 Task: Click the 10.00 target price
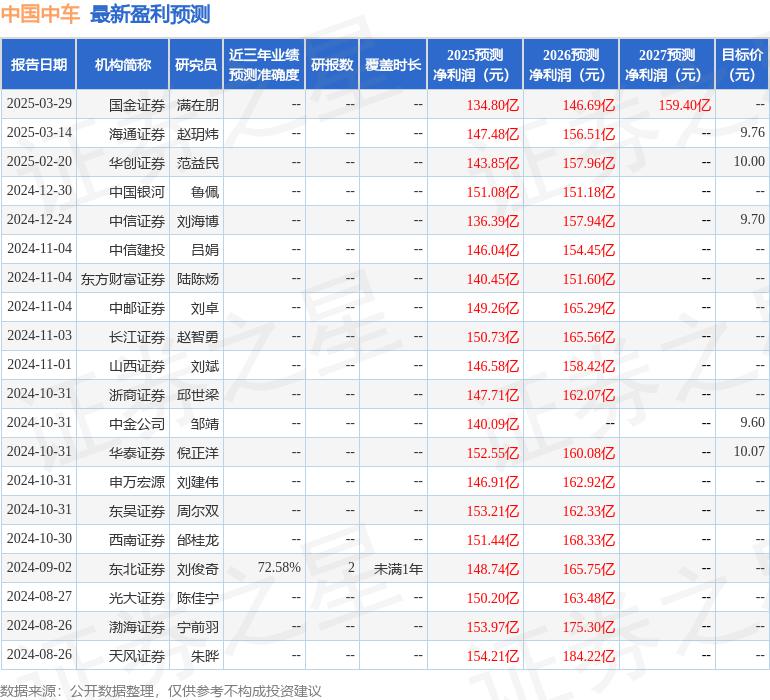749,161
